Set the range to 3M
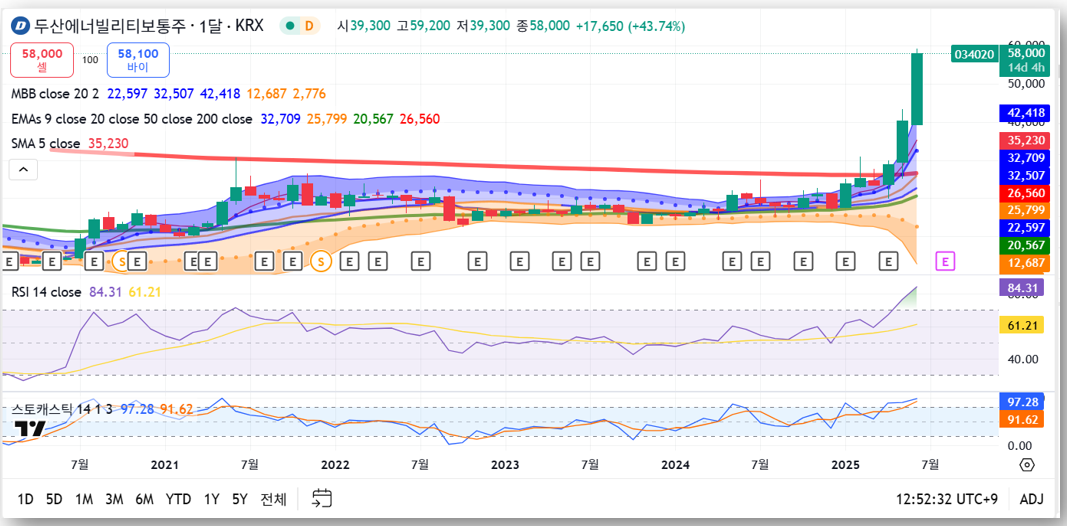Viewport: 1067px width, 526px height. coord(114,499)
